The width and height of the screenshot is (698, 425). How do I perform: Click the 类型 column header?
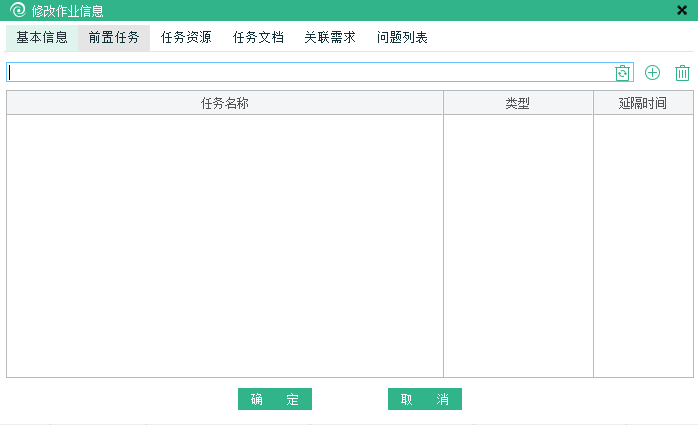(x=518, y=103)
